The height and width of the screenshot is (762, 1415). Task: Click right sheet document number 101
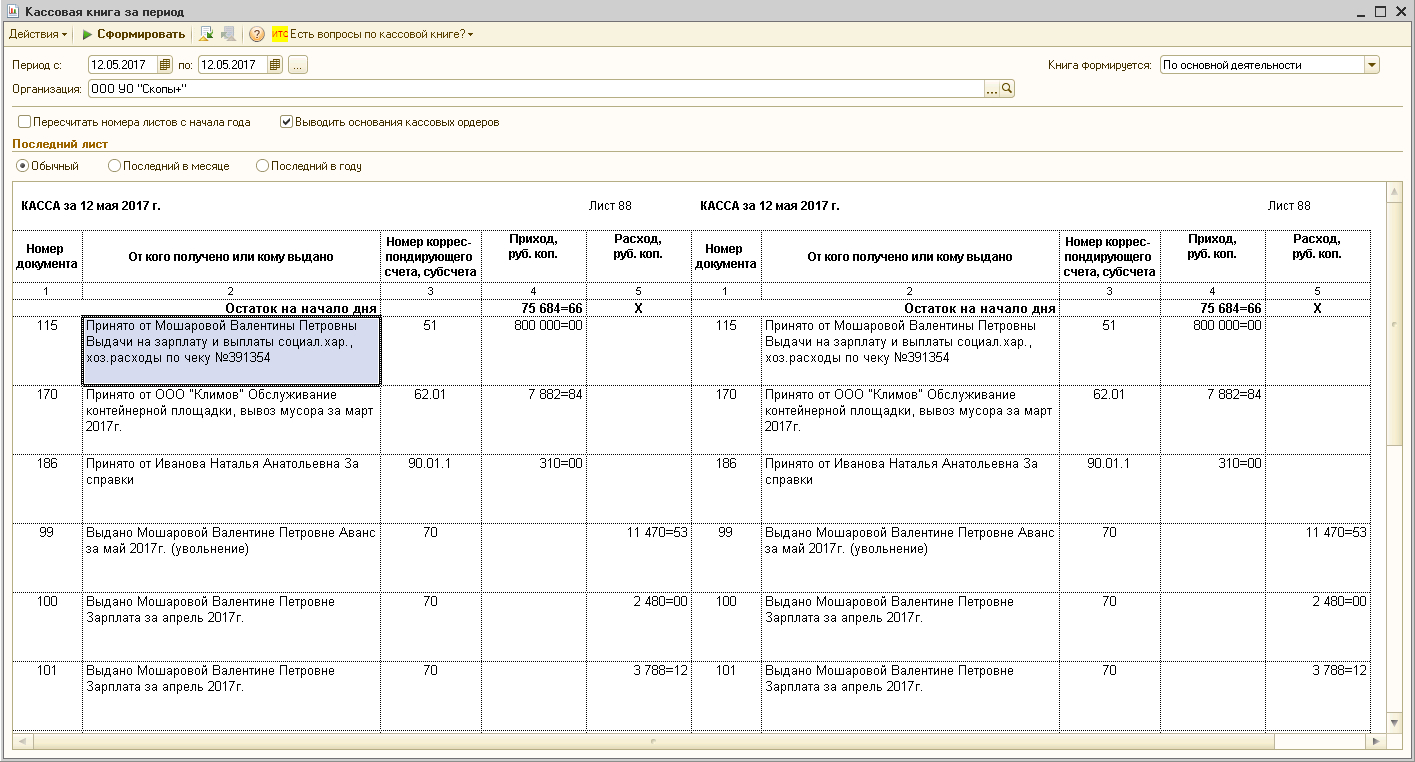(726, 670)
